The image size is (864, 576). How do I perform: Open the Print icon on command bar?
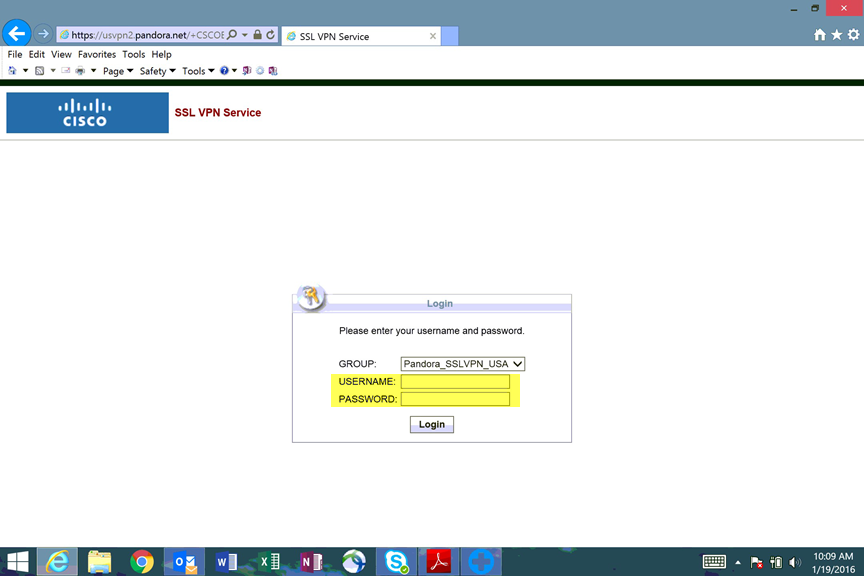click(x=79, y=70)
